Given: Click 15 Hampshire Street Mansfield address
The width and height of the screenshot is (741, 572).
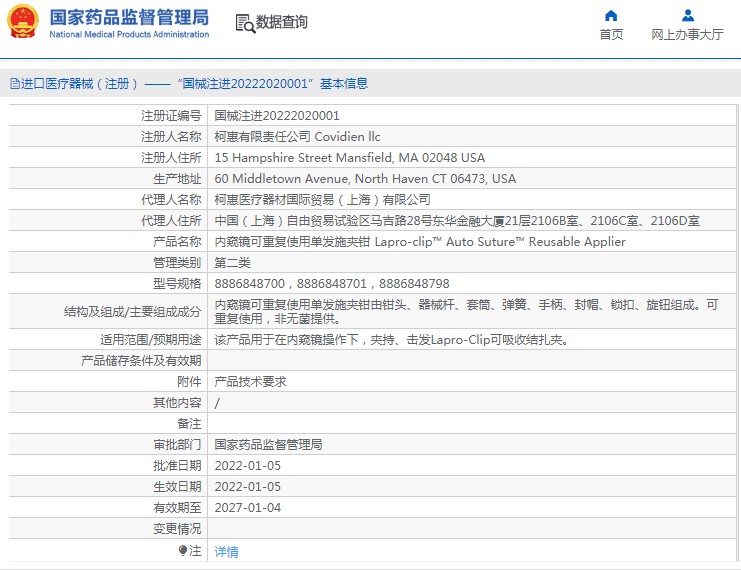Looking at the screenshot, I should pyautogui.click(x=350, y=157).
